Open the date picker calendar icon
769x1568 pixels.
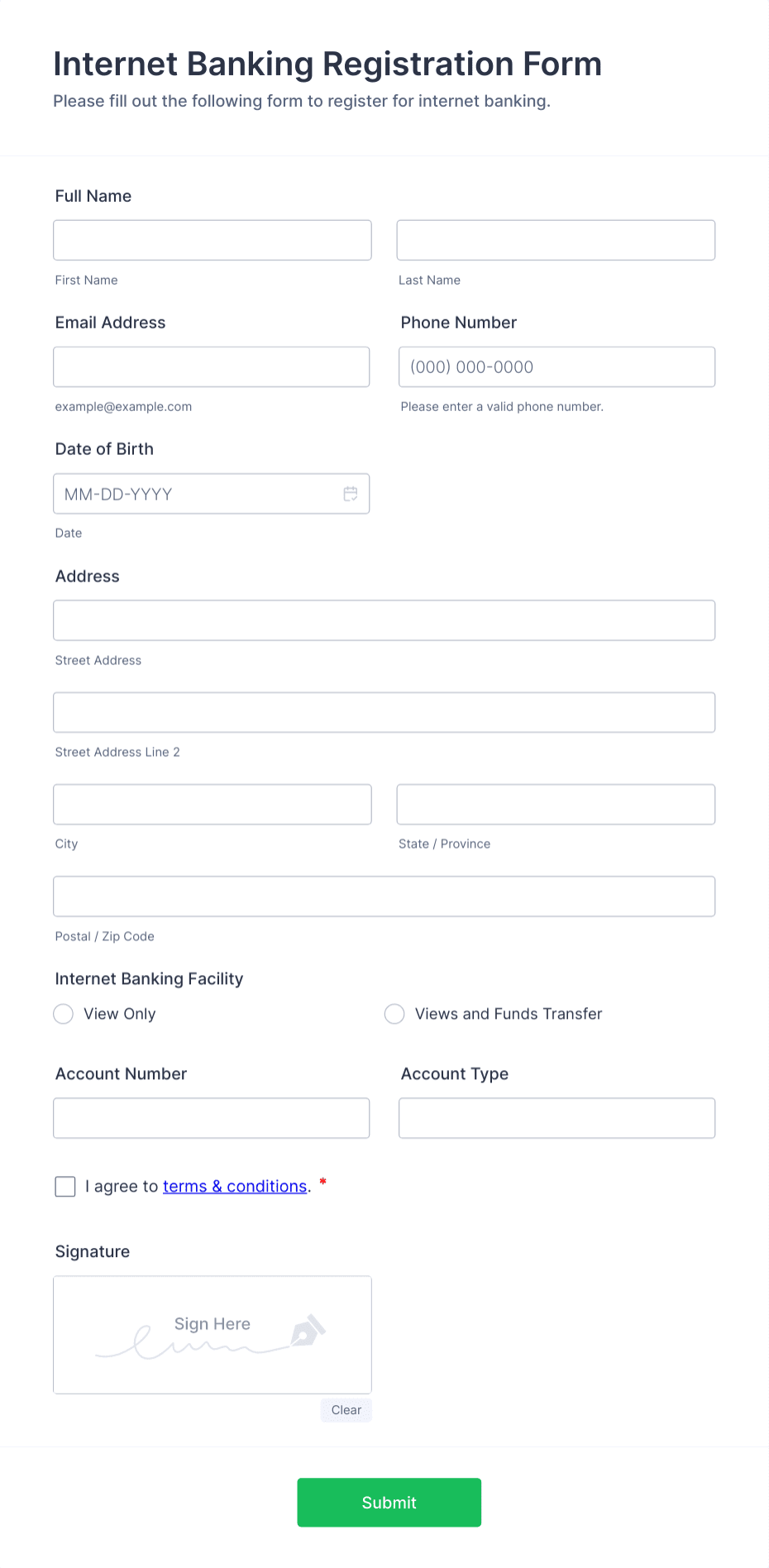[351, 494]
